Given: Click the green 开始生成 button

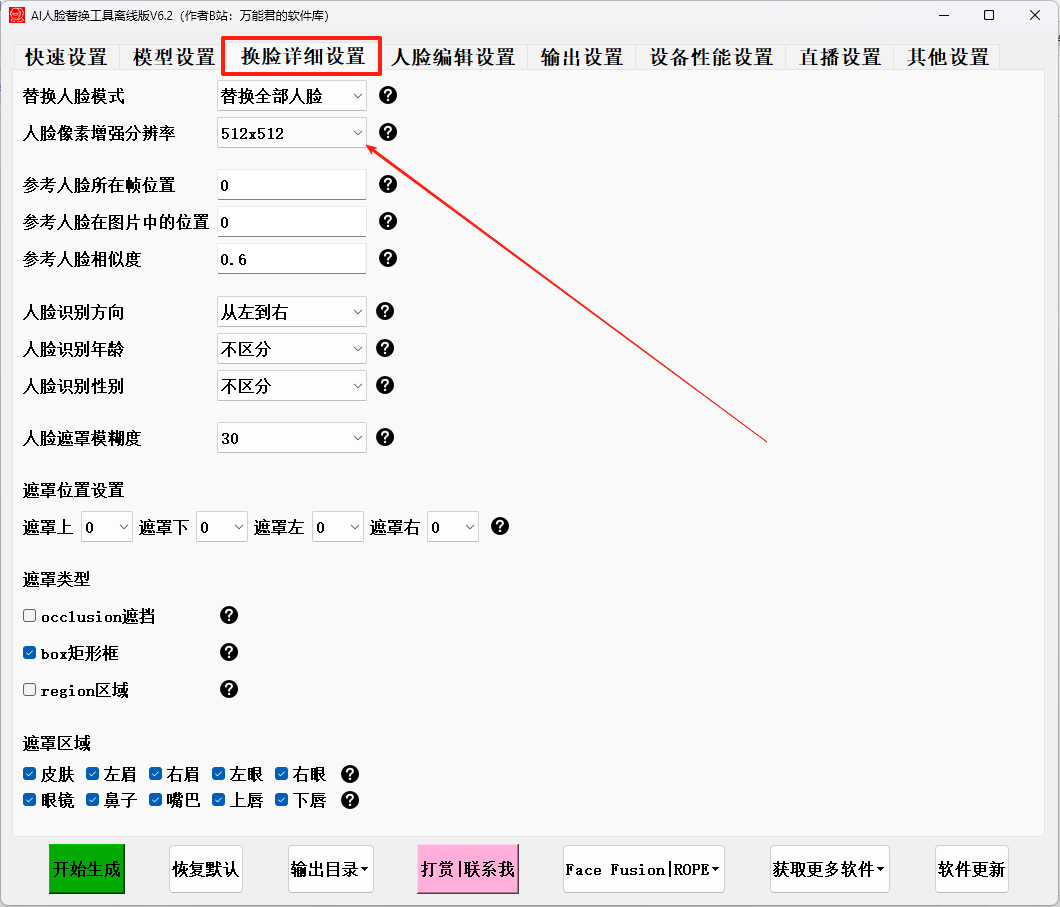Looking at the screenshot, I should pyautogui.click(x=87, y=869).
